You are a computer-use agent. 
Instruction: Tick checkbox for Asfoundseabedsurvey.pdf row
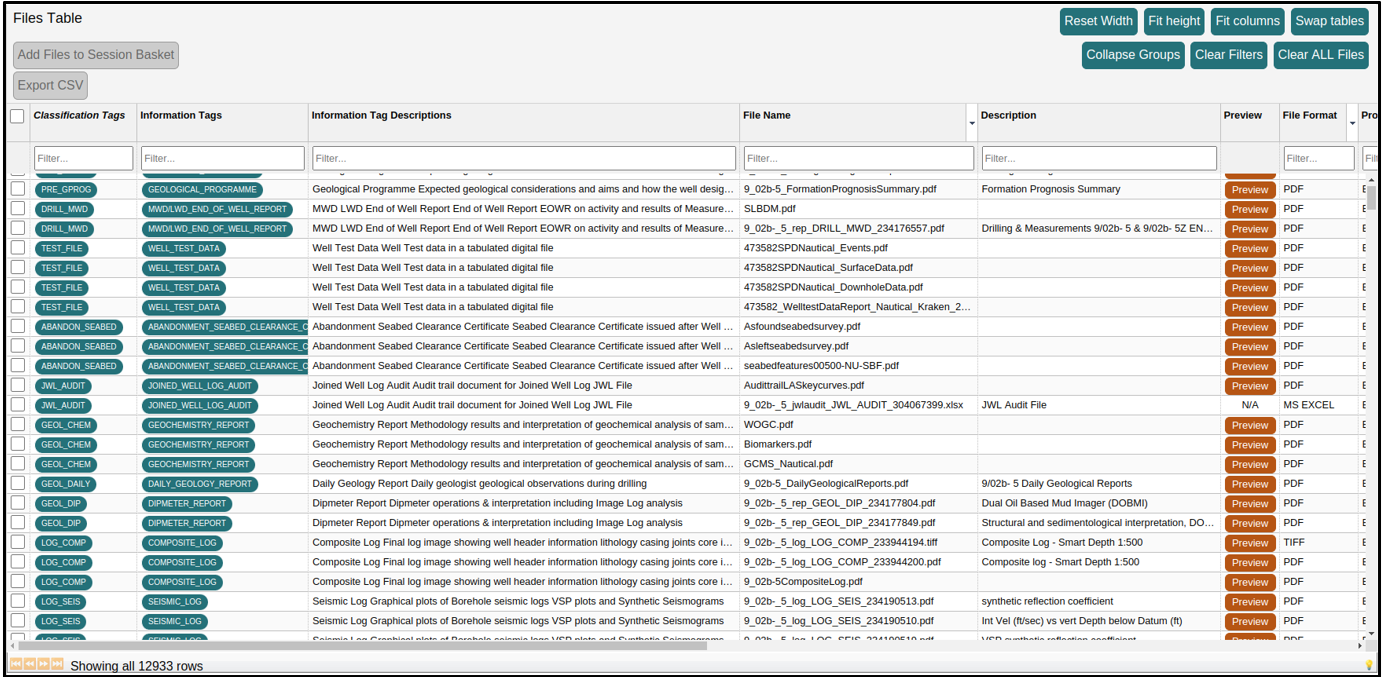pos(17,326)
